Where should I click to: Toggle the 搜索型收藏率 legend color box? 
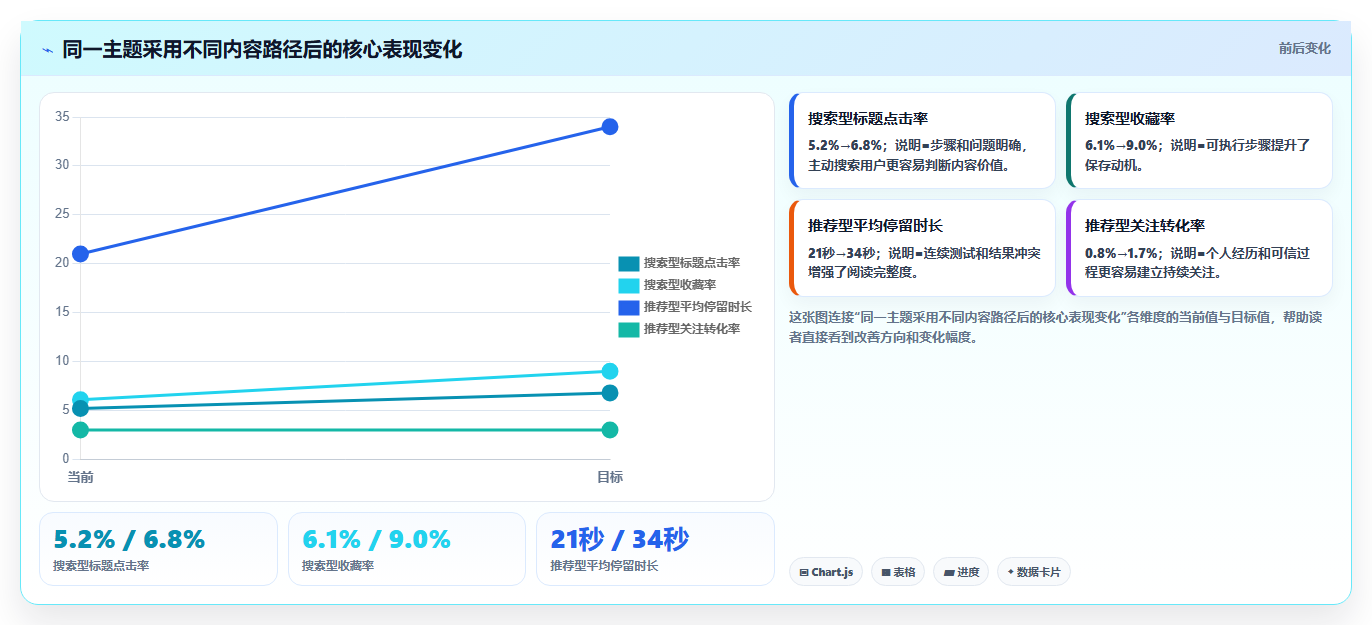pyautogui.click(x=628, y=285)
